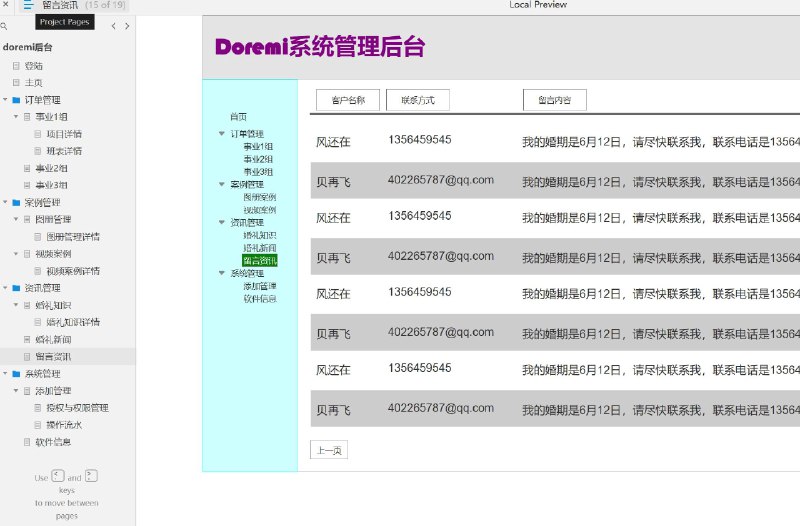
Task: Open 图册案例 in the cyan navigation menu
Action: point(260,197)
